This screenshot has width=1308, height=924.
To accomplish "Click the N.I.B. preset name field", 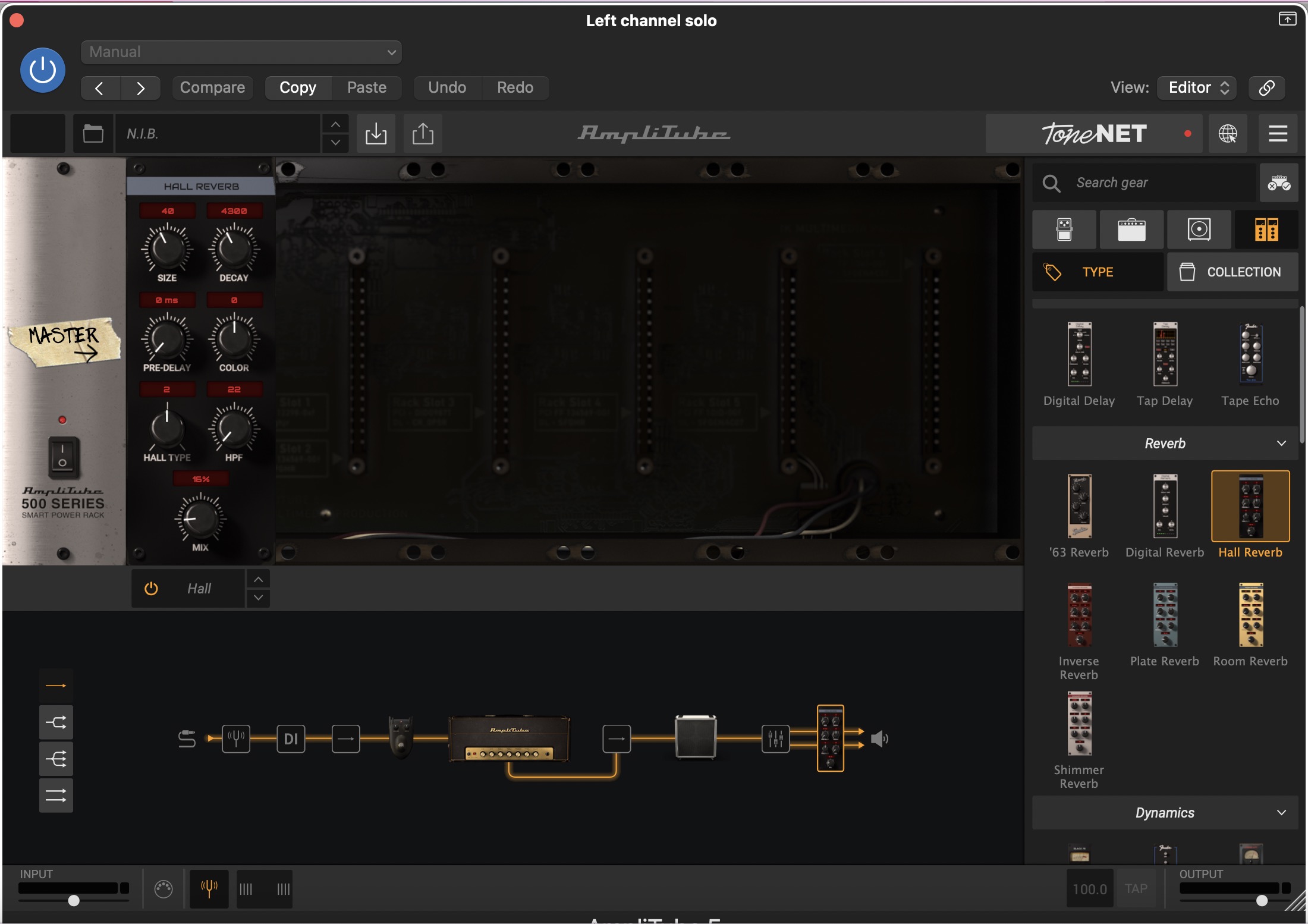I will [218, 134].
